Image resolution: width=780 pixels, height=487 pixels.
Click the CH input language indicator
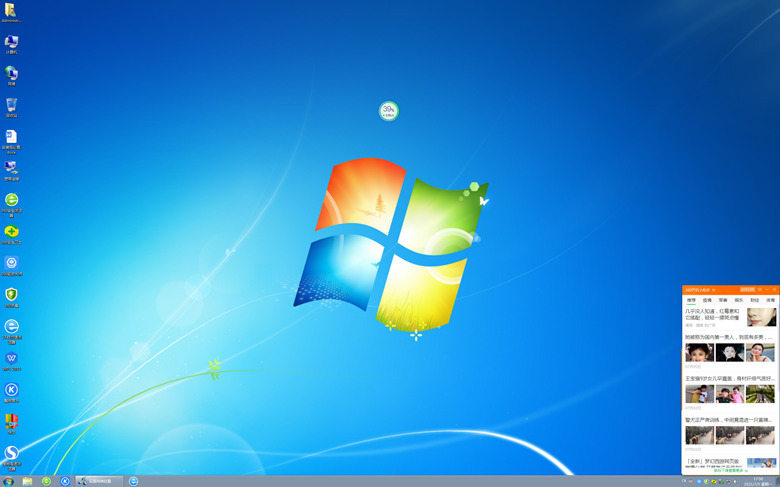tap(684, 481)
